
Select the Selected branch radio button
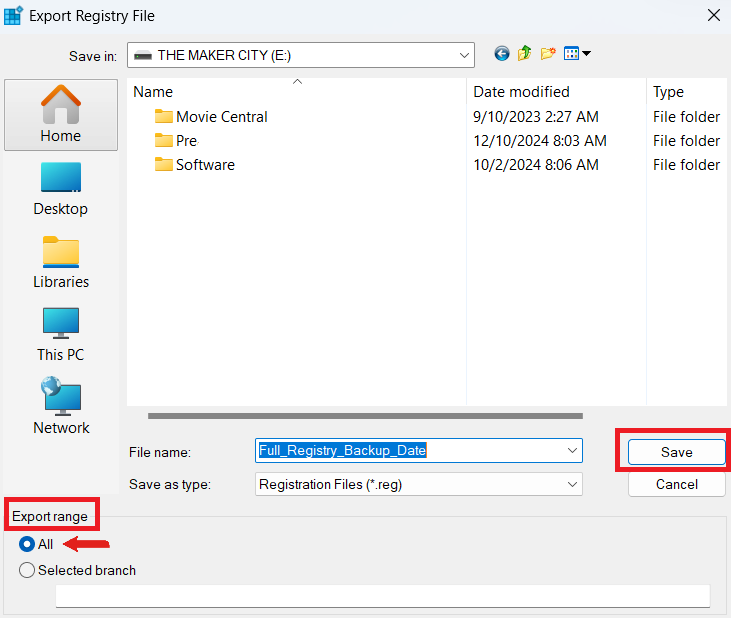click(27, 570)
